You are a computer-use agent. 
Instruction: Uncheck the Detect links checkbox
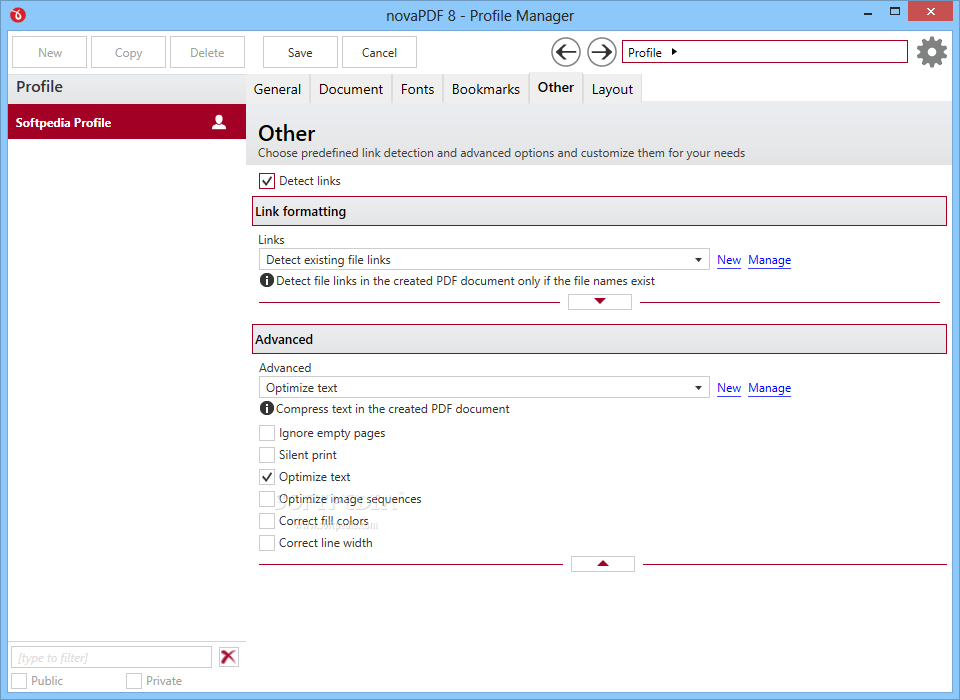coord(266,181)
